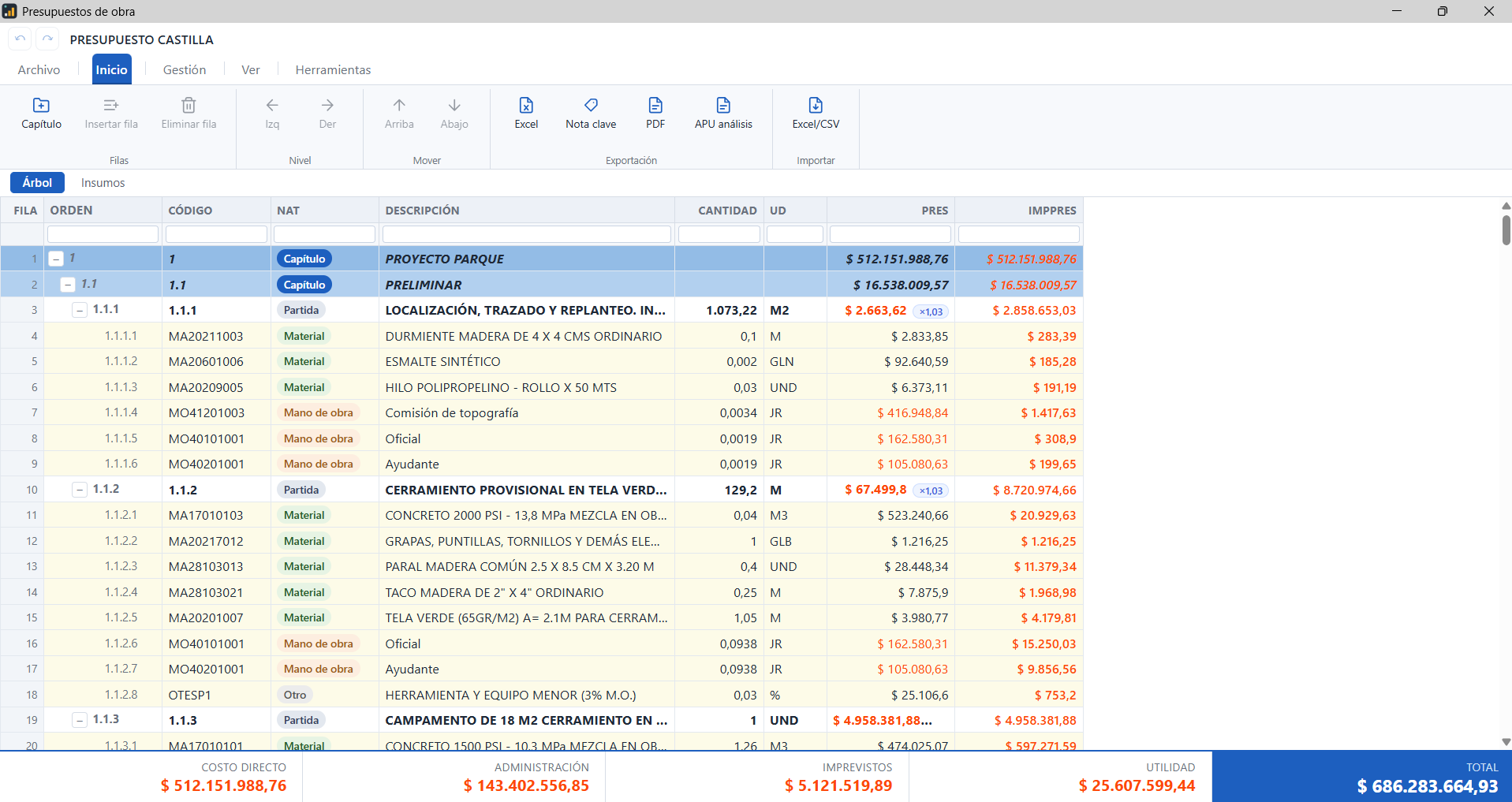Collapse chapter 1.1 PRELIMINAR
Viewport: 1512px width, 802px height.
coord(68,285)
